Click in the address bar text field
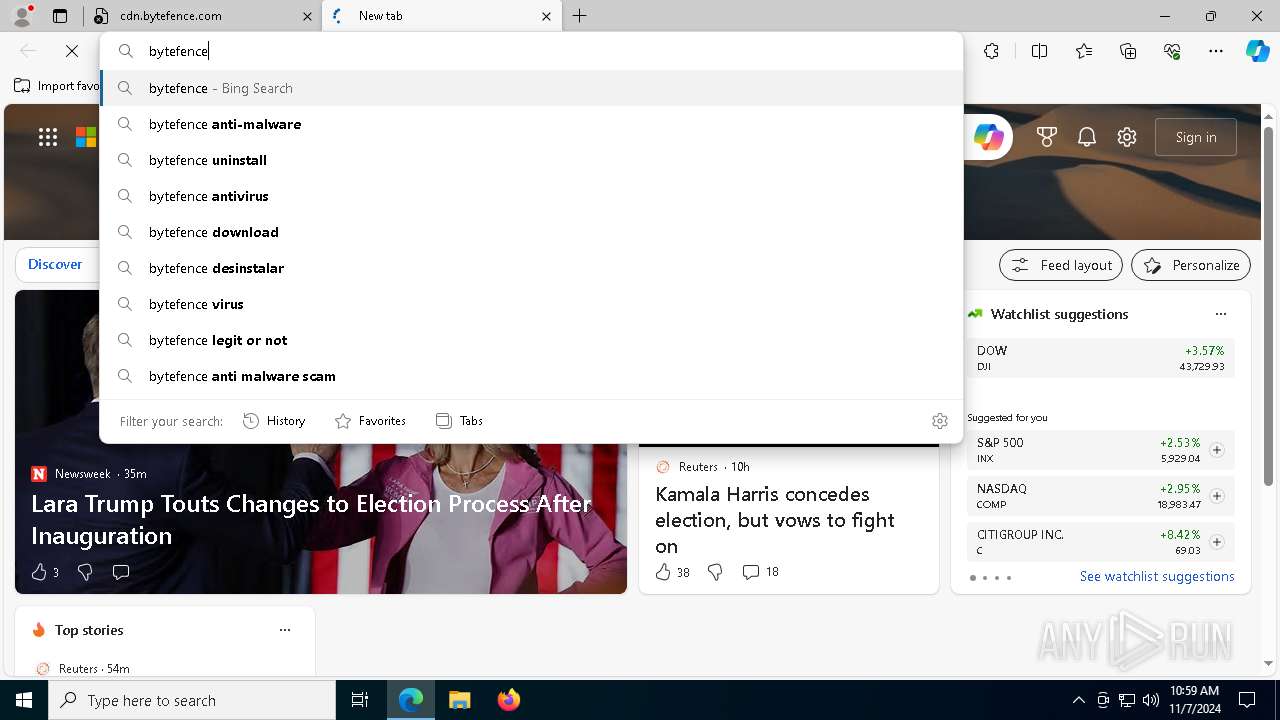Screen dimensions: 1280x720 coord(530,51)
